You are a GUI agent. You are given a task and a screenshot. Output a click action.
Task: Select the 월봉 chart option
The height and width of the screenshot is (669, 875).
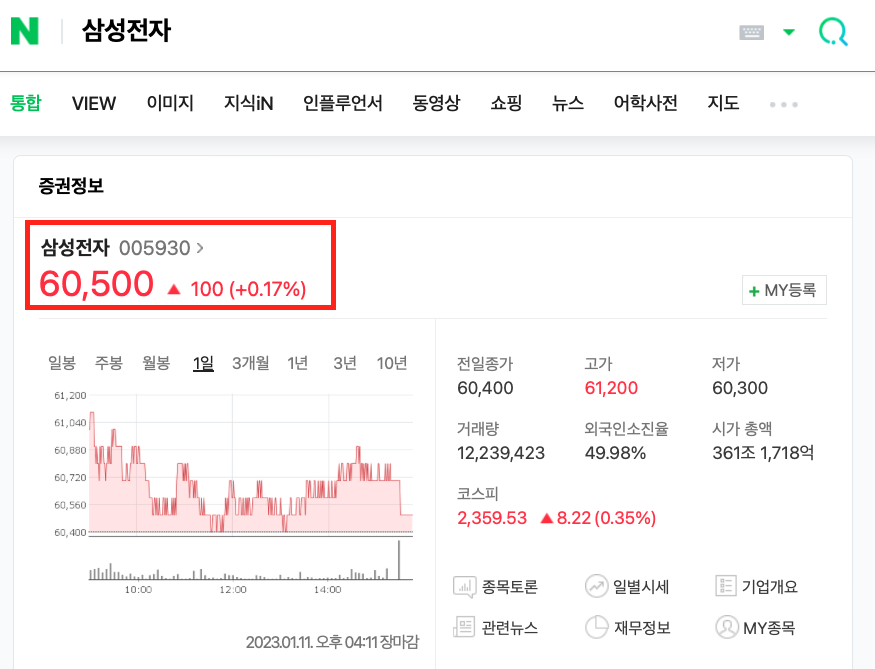[x=156, y=363]
